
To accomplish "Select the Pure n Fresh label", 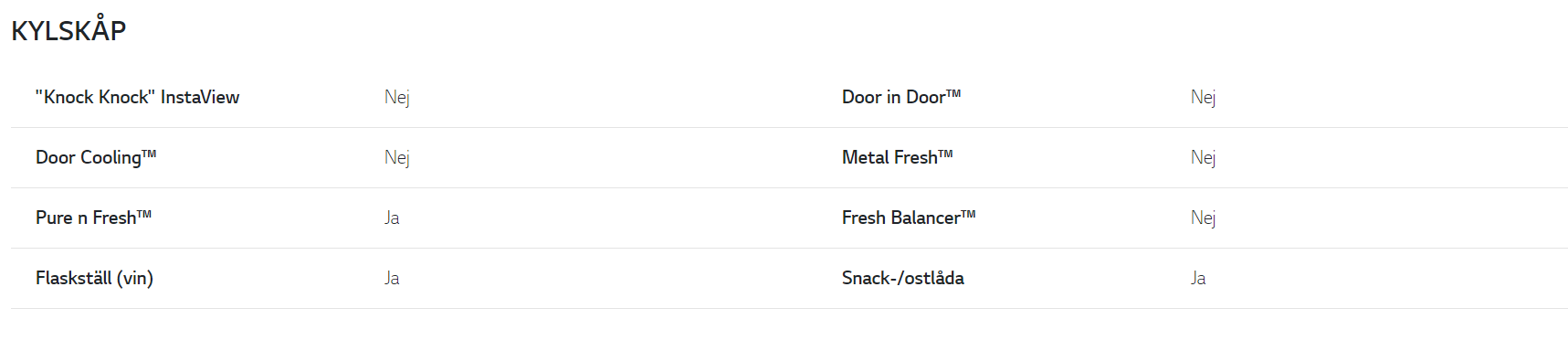I will [93, 218].
